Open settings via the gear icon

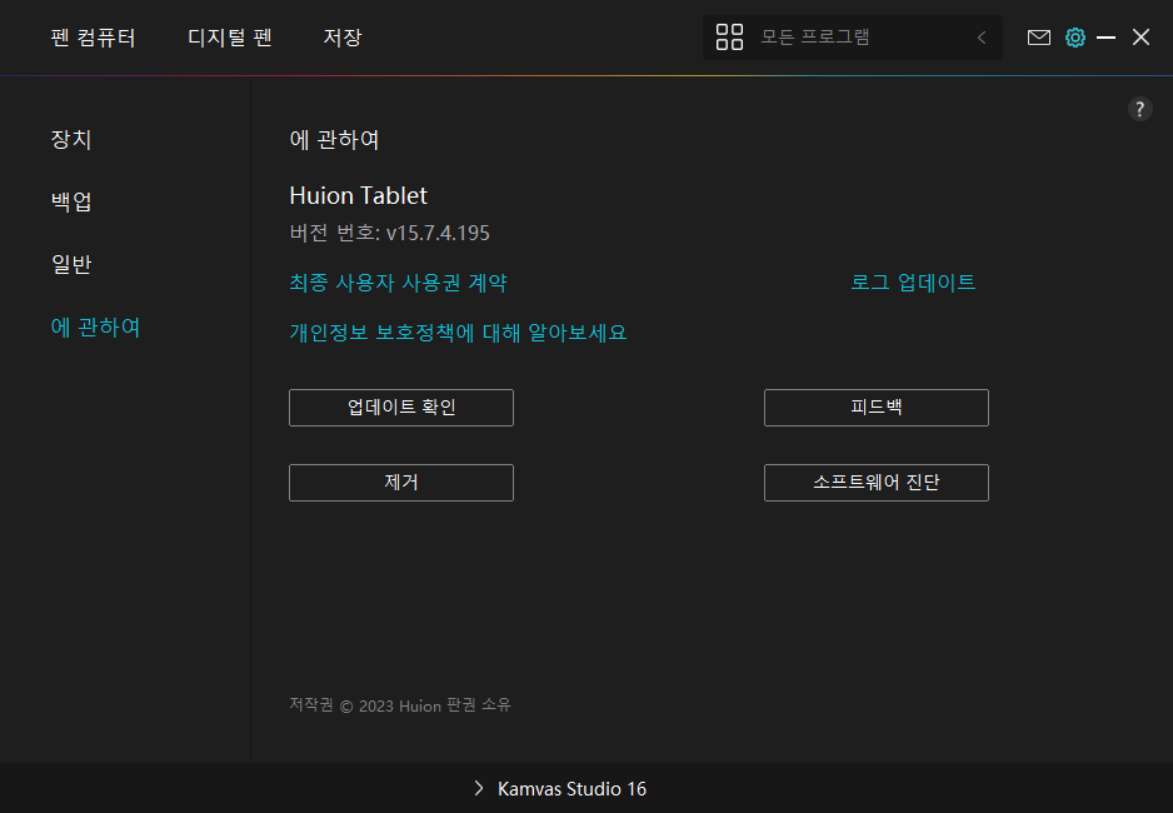click(1075, 38)
